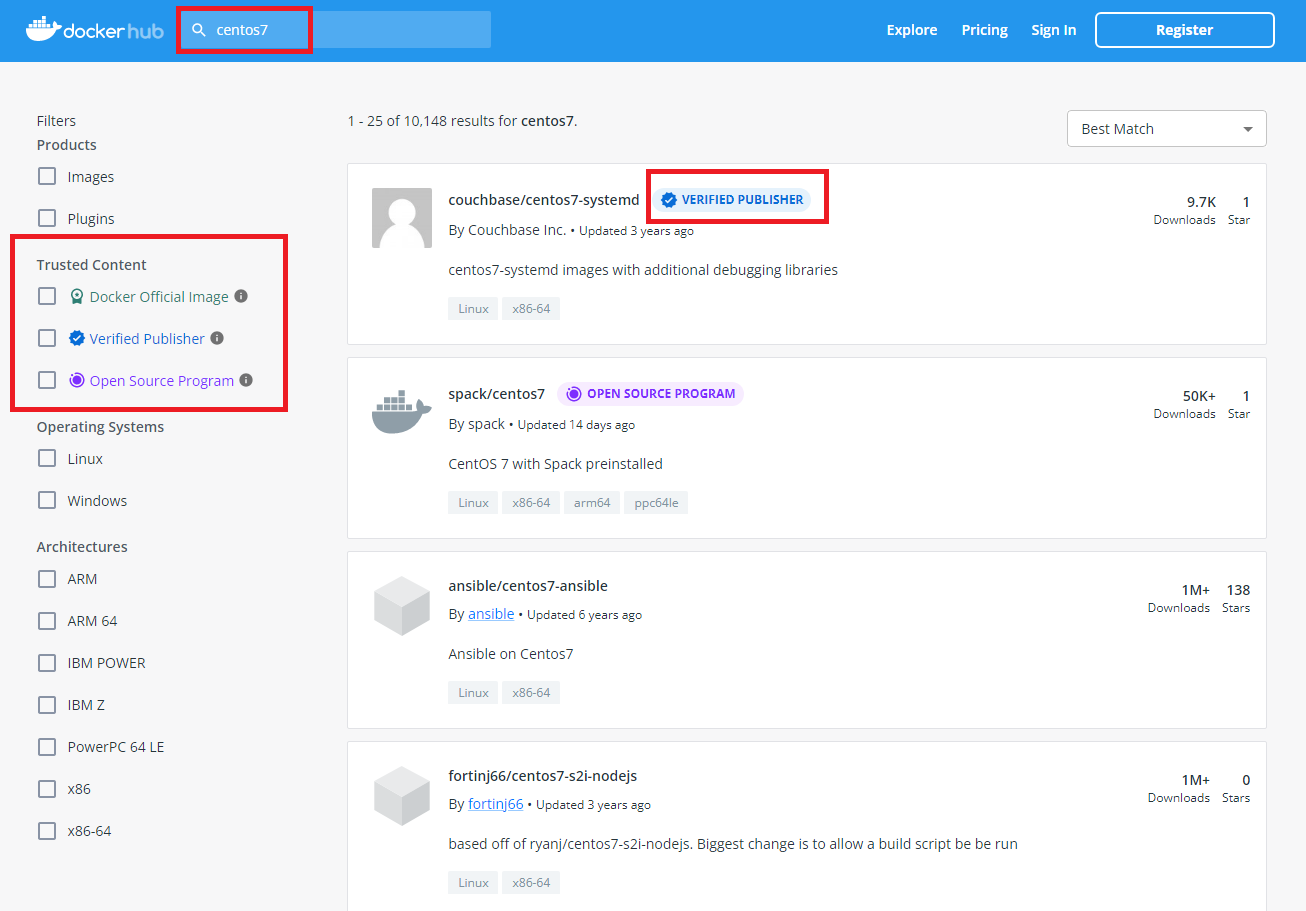Click the Linux tag on couchbase/centos7-systemd
1306x911 pixels.
coord(473,309)
